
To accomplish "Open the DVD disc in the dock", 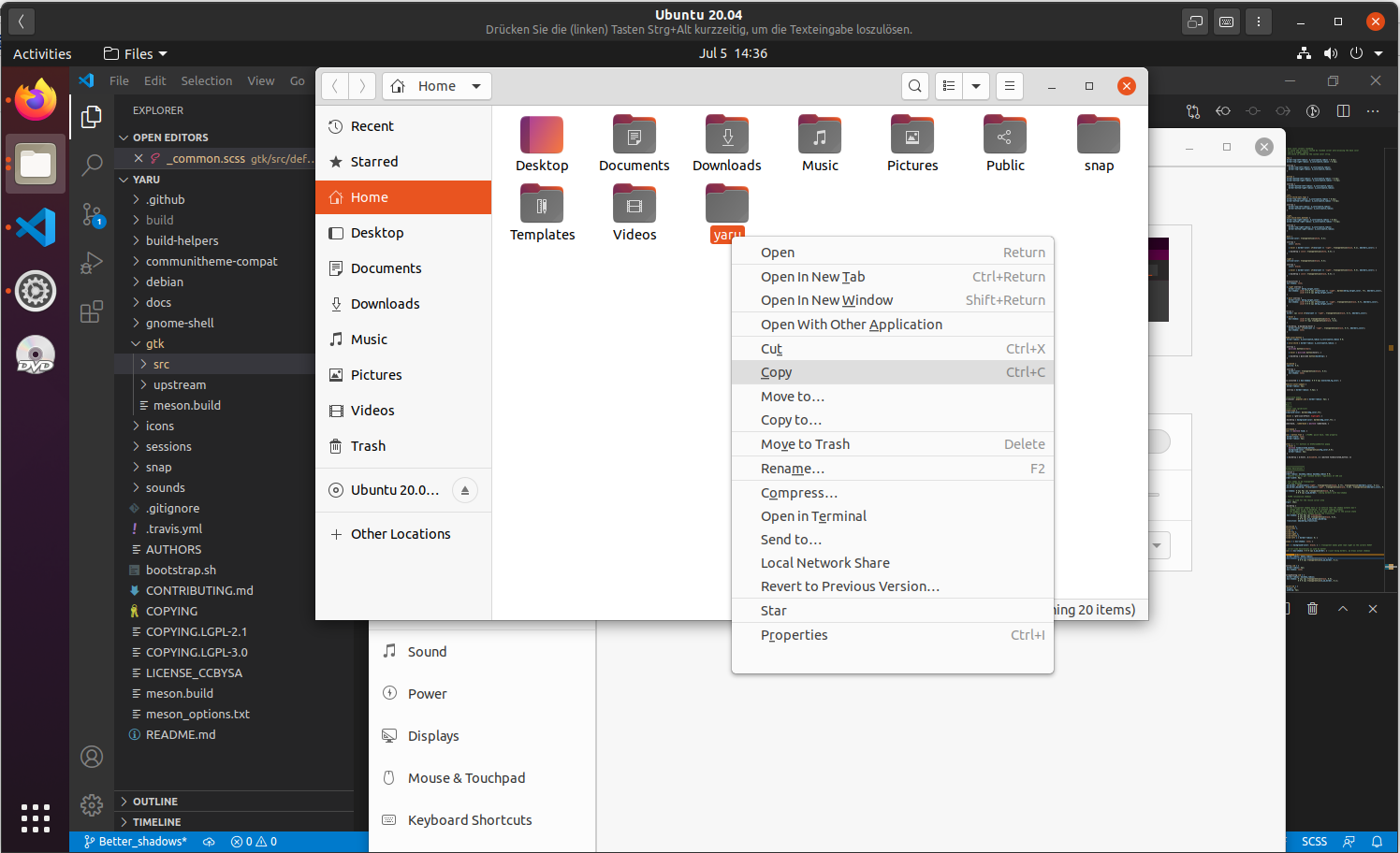I will [x=36, y=354].
